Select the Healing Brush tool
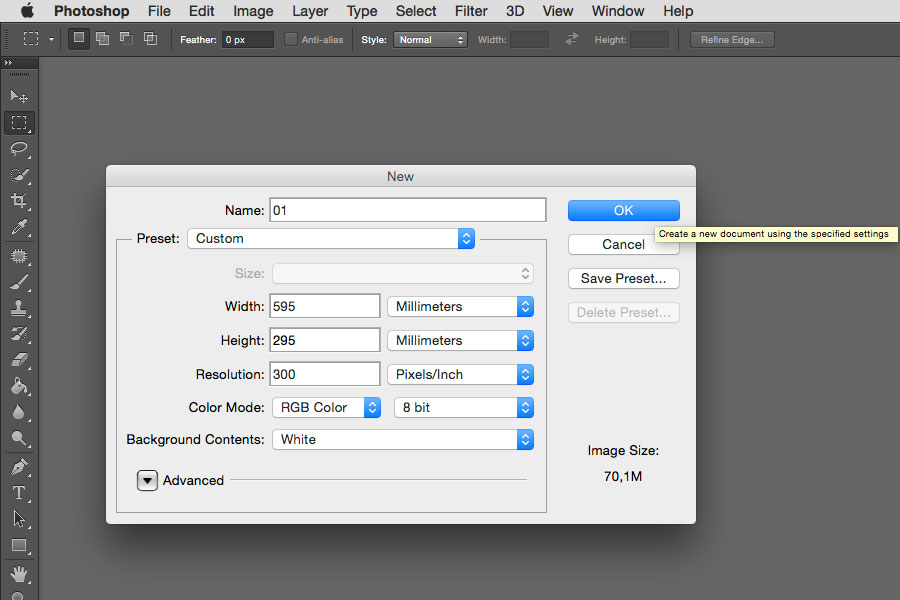This screenshot has height=600, width=900. pyautogui.click(x=19, y=256)
